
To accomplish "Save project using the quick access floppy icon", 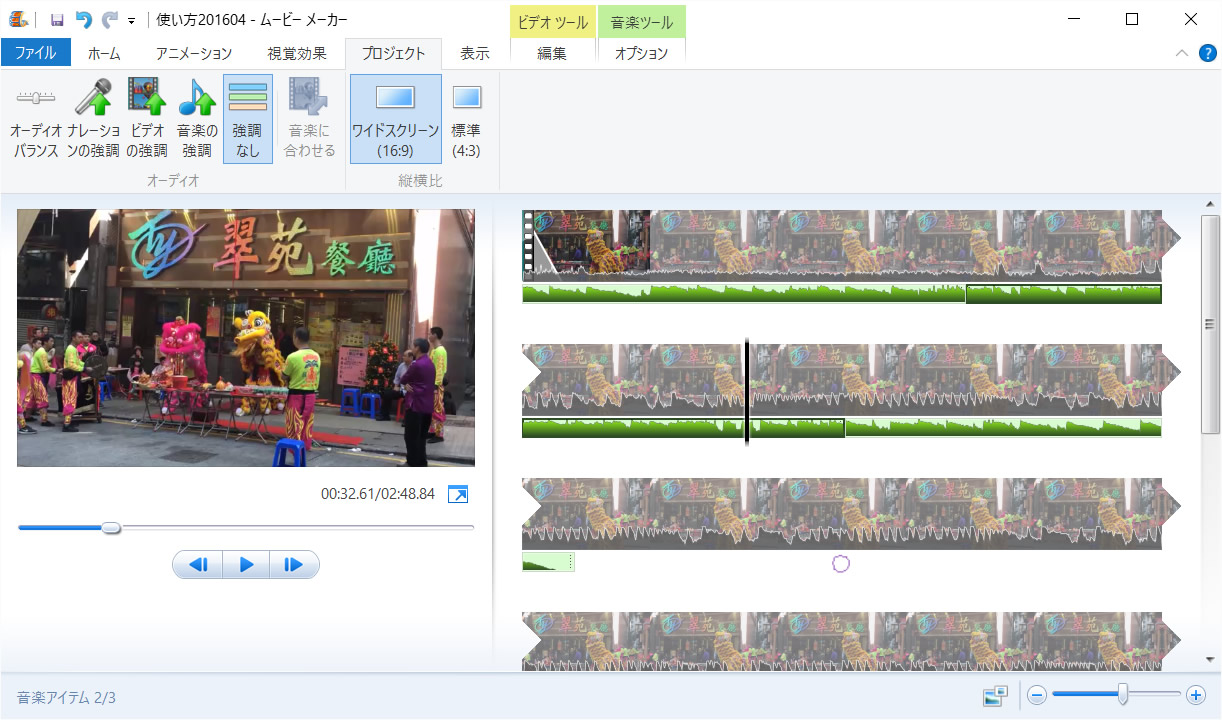I will (x=57, y=19).
